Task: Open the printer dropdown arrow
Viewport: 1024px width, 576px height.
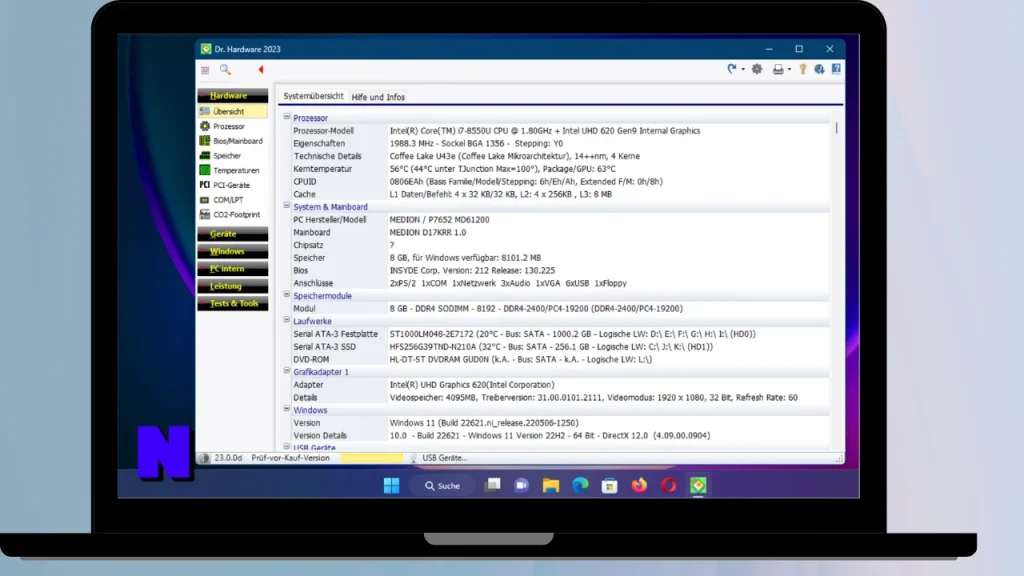Action: pos(790,69)
